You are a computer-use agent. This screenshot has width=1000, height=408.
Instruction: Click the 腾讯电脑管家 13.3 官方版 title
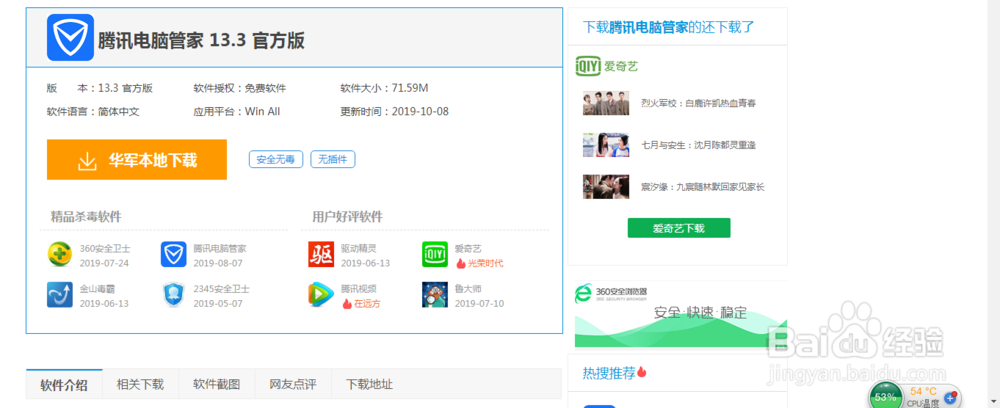point(201,41)
